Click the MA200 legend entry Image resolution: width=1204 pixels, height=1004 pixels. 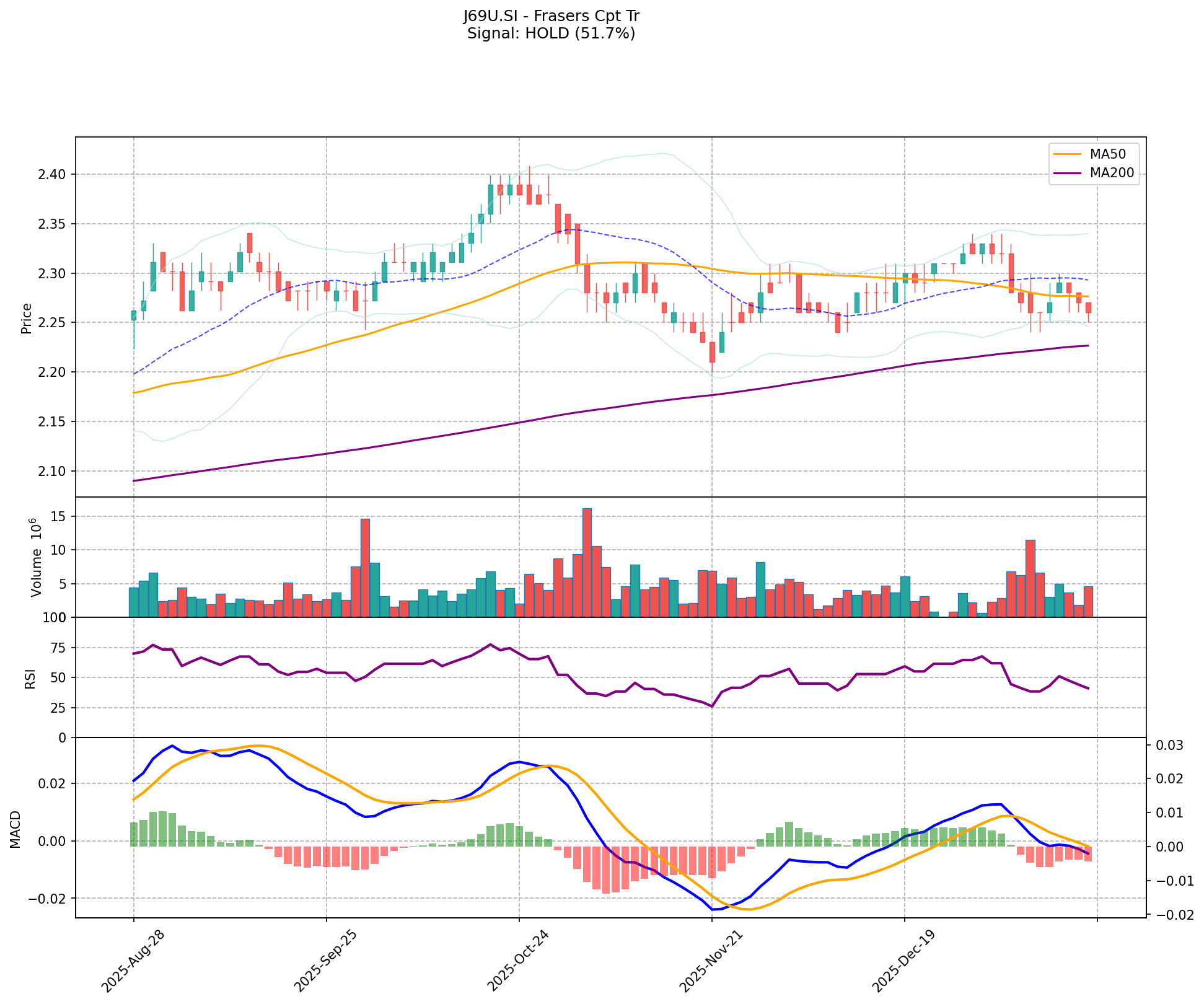tap(1112, 173)
